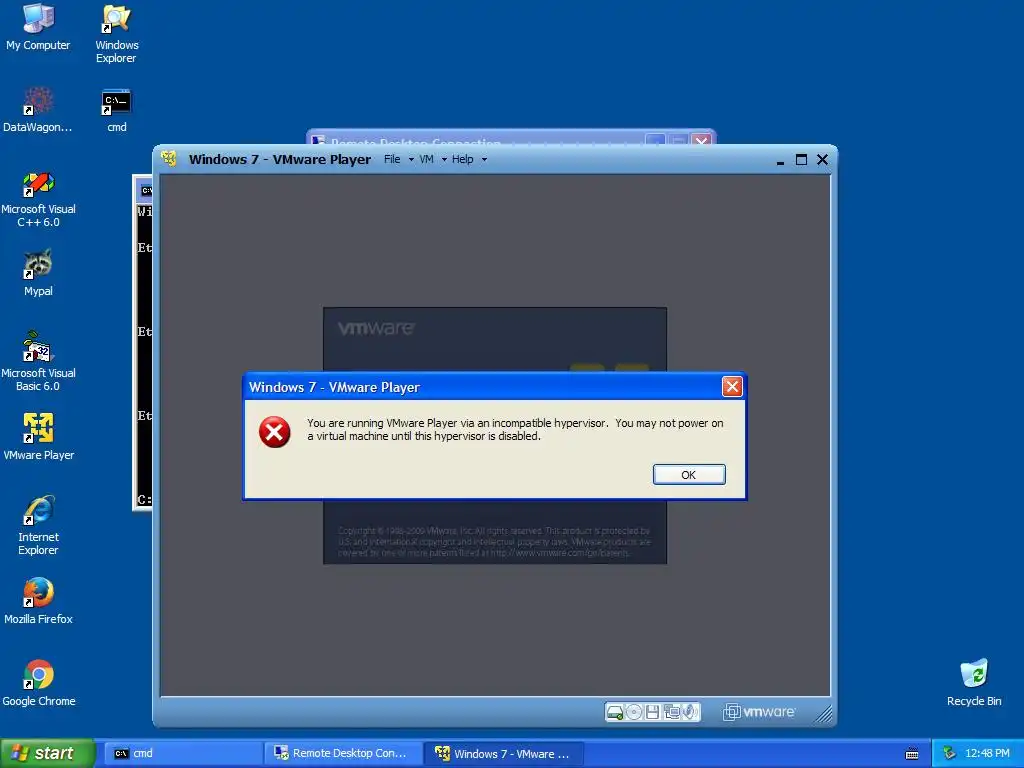Close the error dialog with the red X
Screen dimensions: 1024x768
pos(732,387)
